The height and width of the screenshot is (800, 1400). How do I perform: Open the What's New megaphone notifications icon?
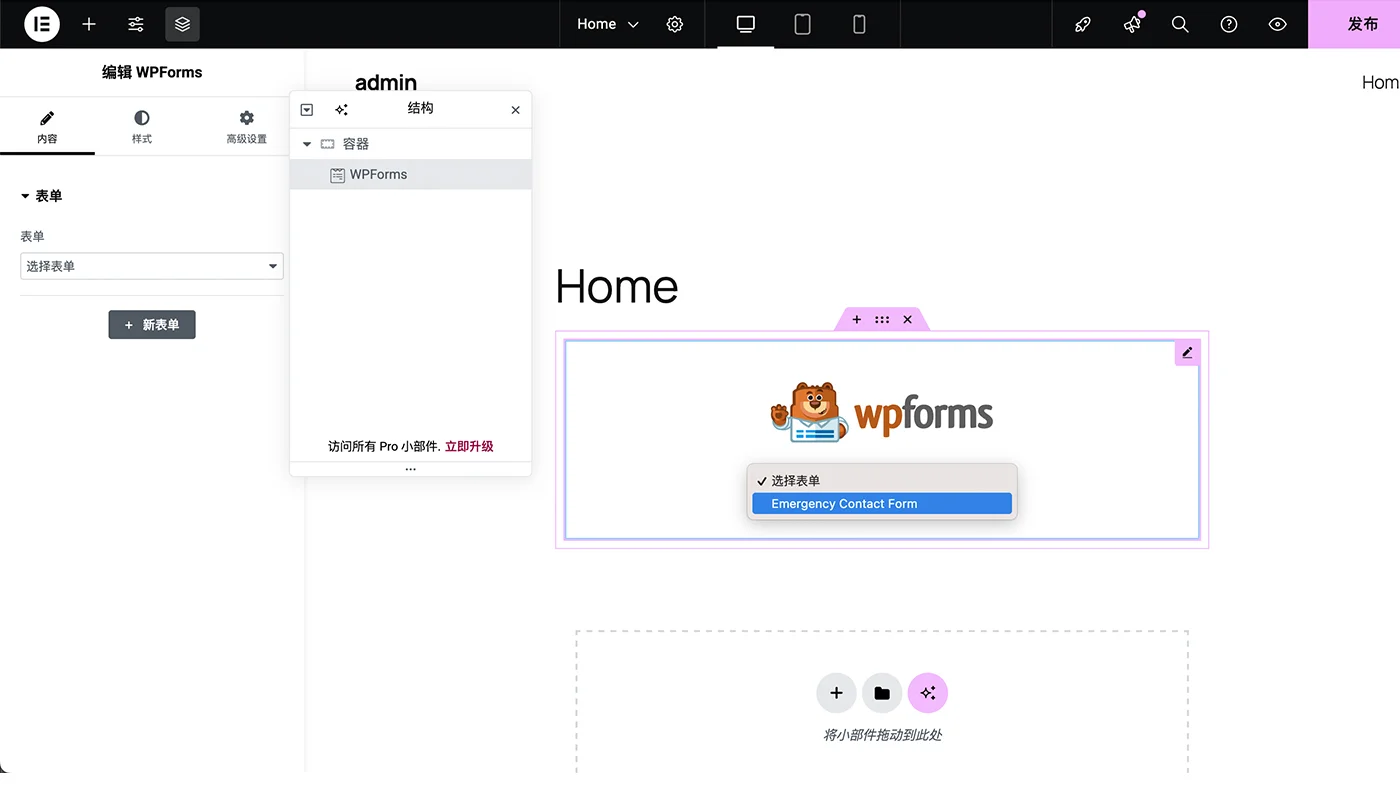pos(1131,24)
